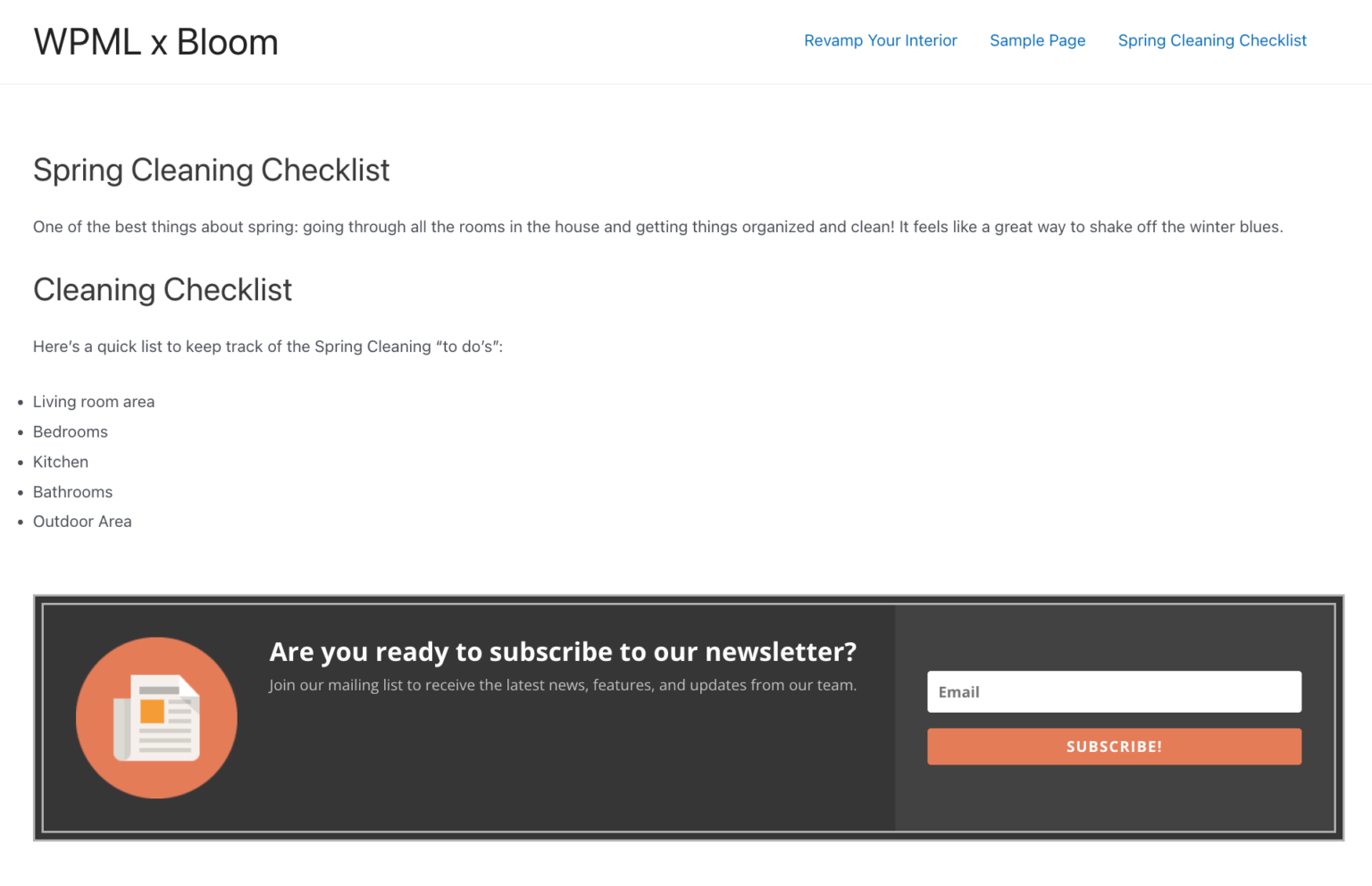Viewport: 1372px width, 886px height.
Task: Open the Revamp Your Interior page
Action: (x=880, y=40)
